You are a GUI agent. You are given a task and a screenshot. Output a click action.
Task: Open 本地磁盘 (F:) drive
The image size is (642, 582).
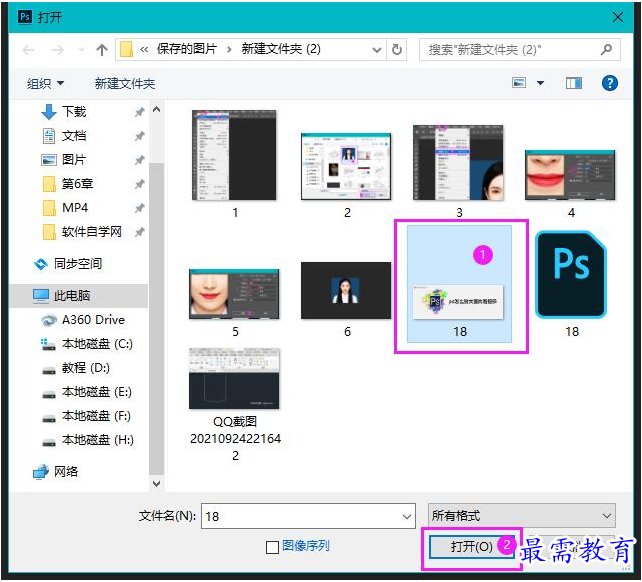[96, 416]
